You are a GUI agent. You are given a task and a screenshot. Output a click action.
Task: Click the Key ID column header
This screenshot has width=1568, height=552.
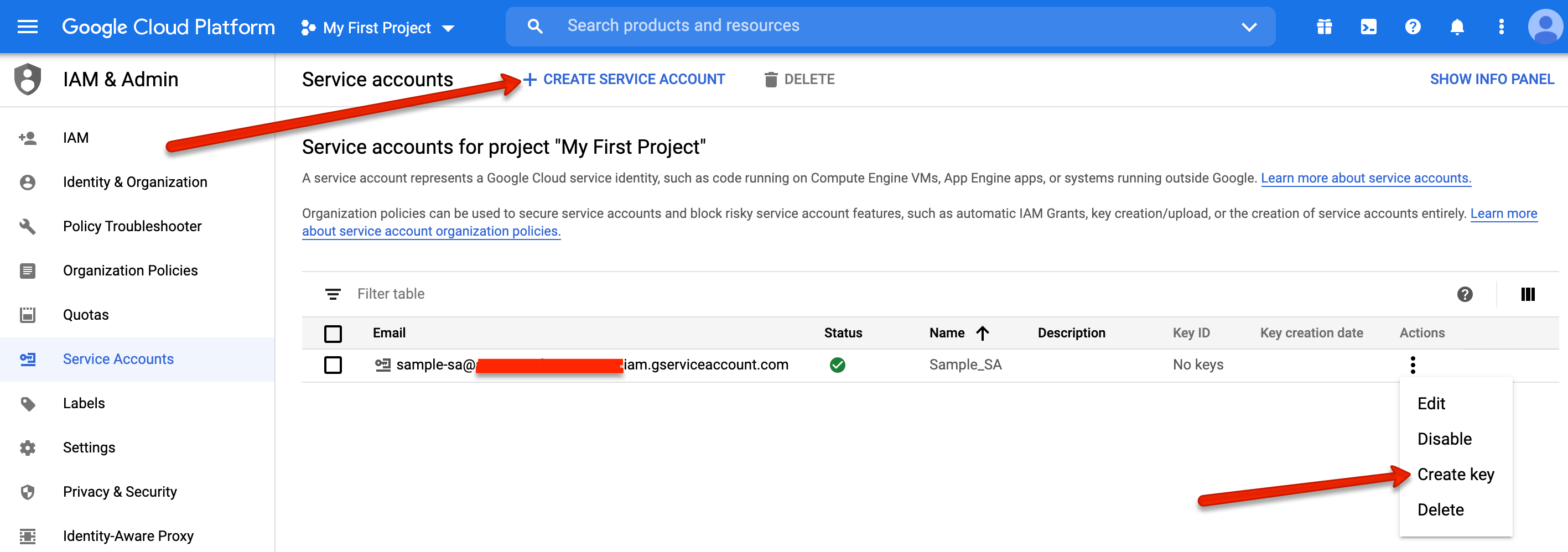tap(1191, 333)
